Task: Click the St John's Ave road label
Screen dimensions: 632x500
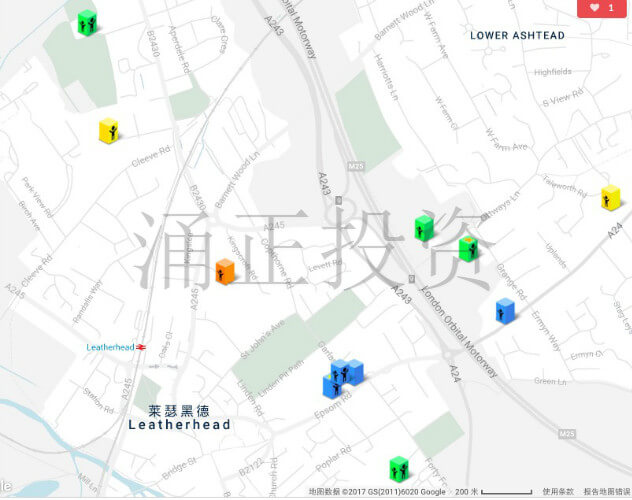Action: [263, 339]
